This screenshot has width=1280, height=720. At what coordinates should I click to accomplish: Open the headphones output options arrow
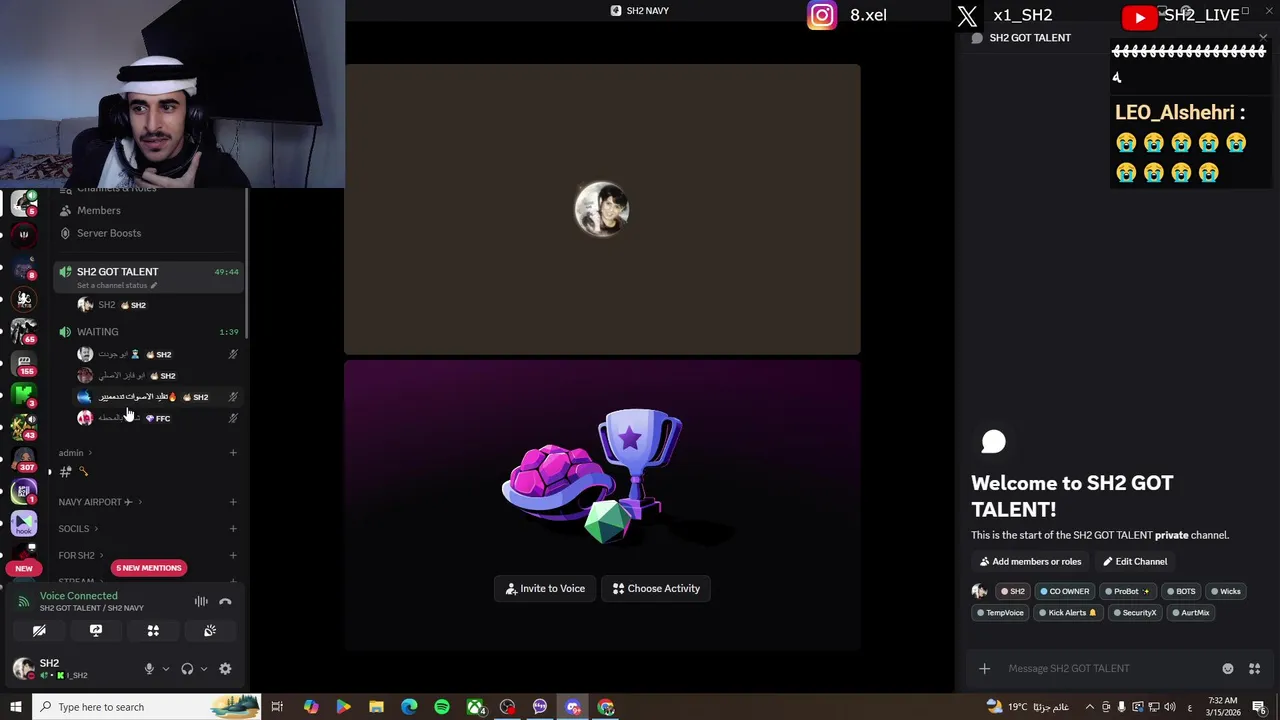point(203,669)
